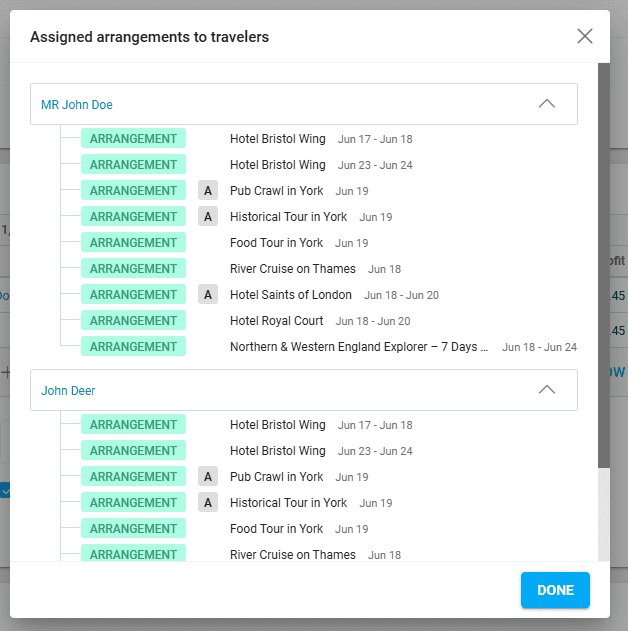The height and width of the screenshot is (631, 628).
Task: Select Hotel Royal Court arrangement name
Action: tap(277, 321)
